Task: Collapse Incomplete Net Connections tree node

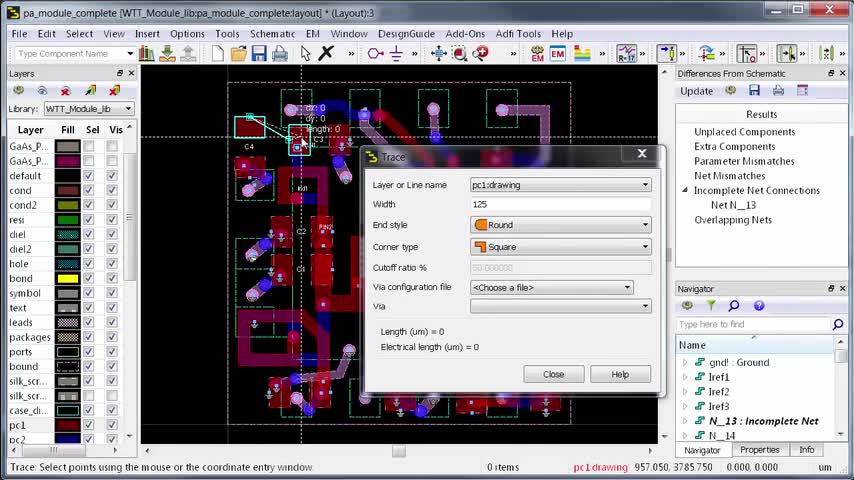Action: (x=685, y=190)
